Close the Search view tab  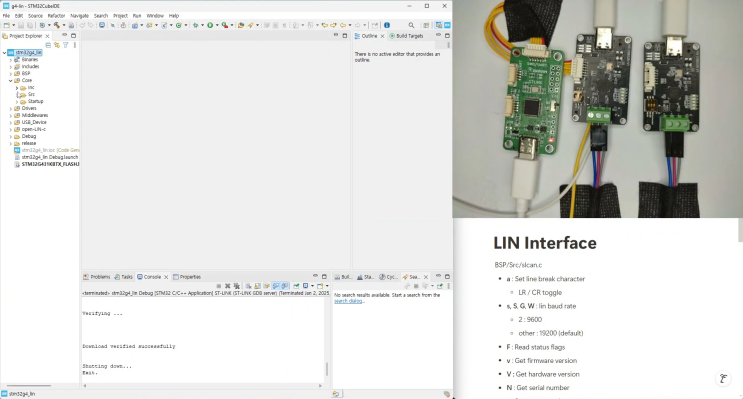point(426,277)
